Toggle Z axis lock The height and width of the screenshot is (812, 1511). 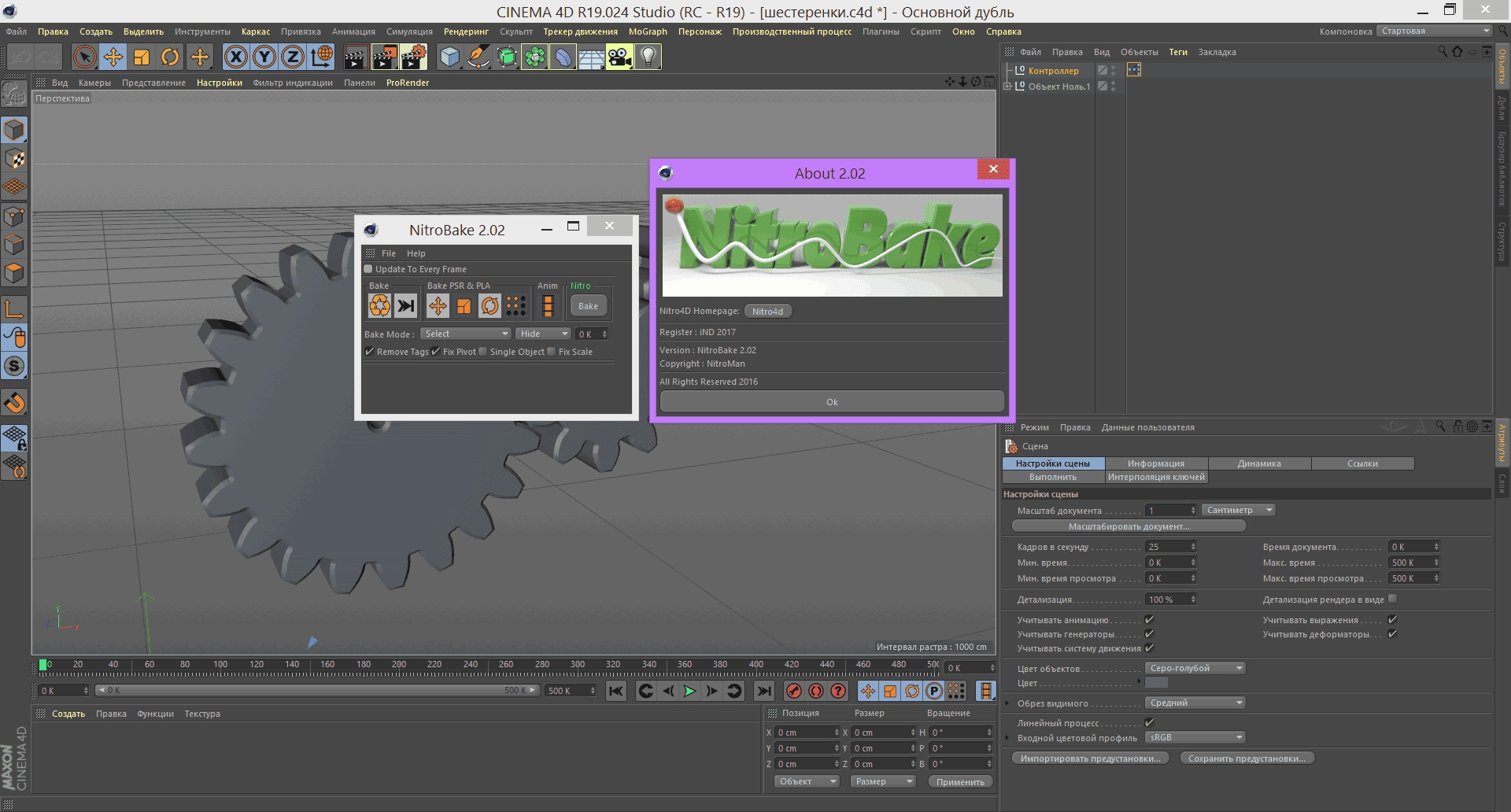pos(293,57)
